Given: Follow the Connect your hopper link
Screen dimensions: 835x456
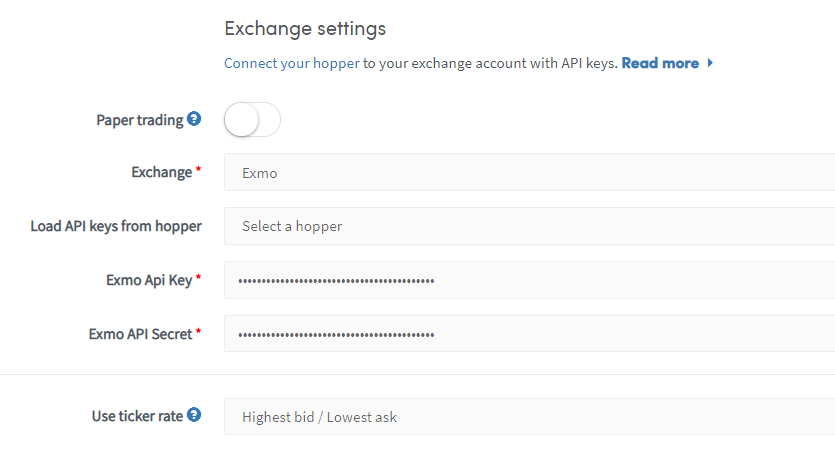Looking at the screenshot, I should (292, 63).
